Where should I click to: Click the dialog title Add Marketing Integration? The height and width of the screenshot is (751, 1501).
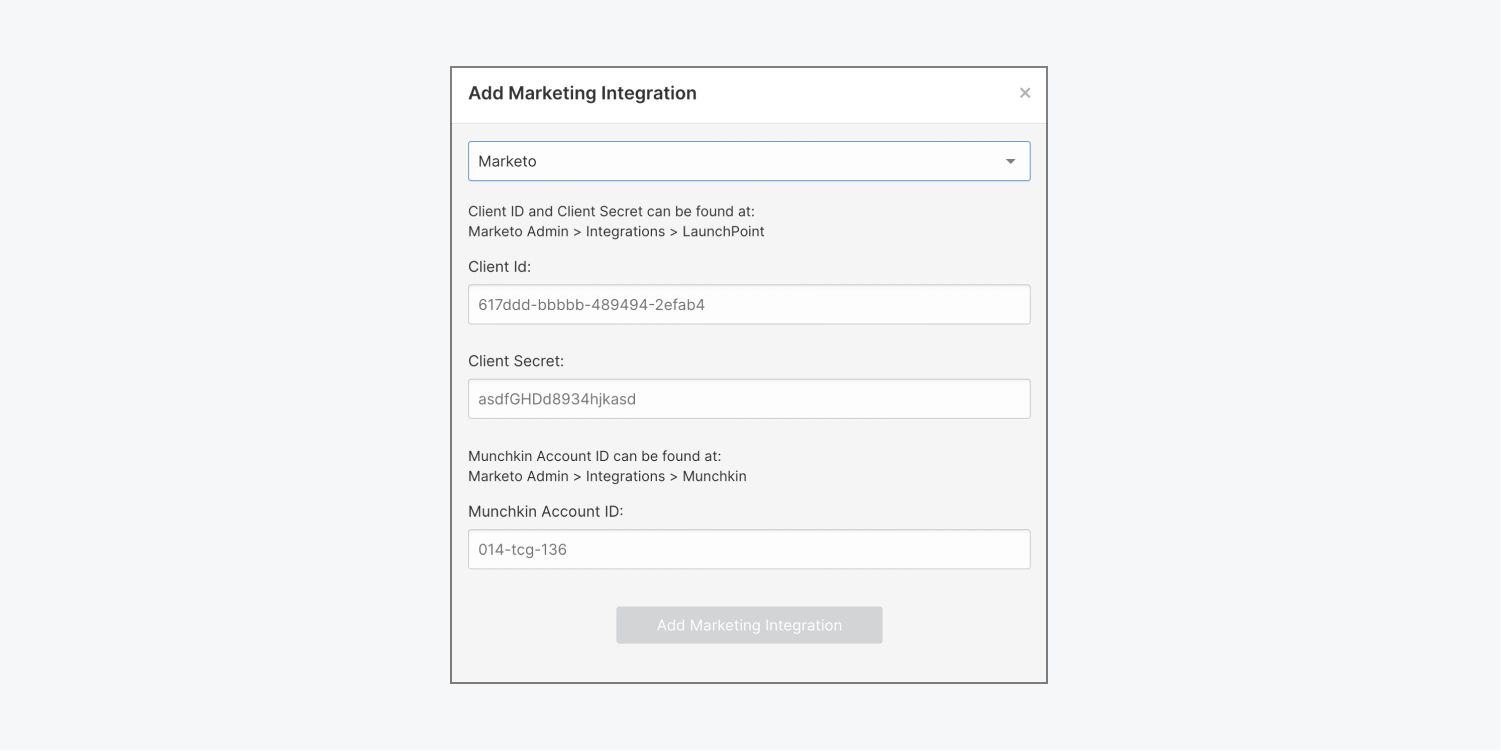(582, 93)
